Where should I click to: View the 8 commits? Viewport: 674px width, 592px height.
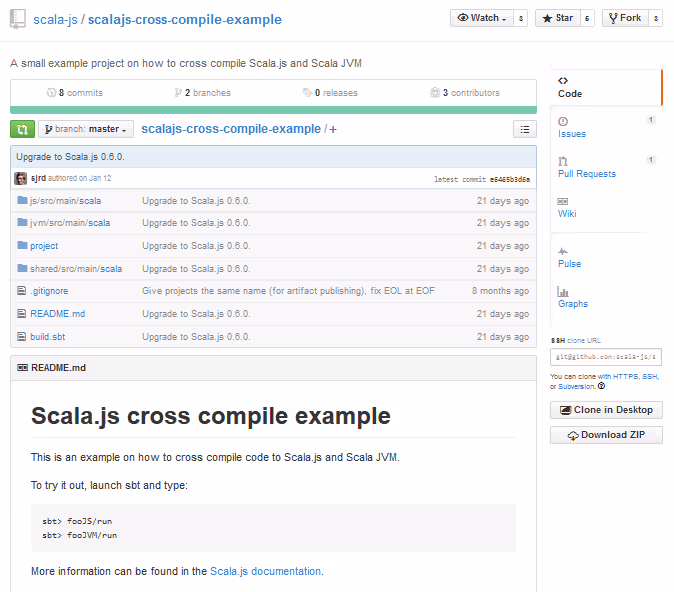75,92
